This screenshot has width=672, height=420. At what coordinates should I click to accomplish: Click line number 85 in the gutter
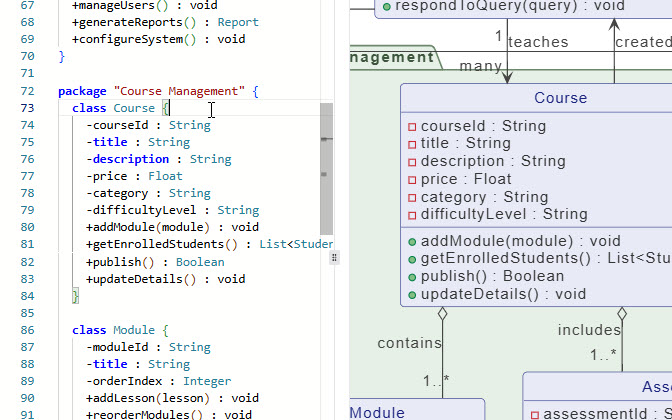27,313
